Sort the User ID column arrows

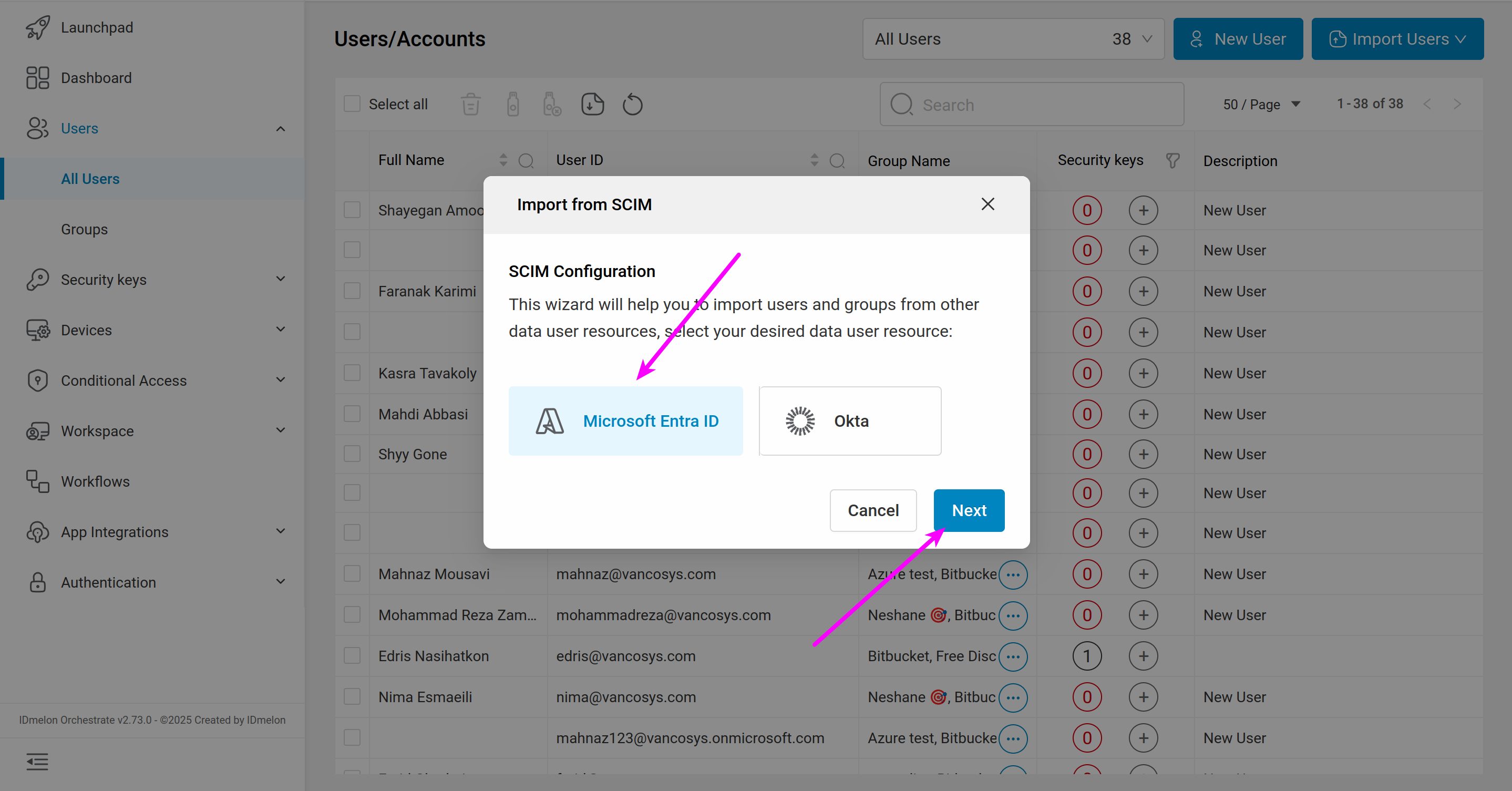tap(814, 160)
